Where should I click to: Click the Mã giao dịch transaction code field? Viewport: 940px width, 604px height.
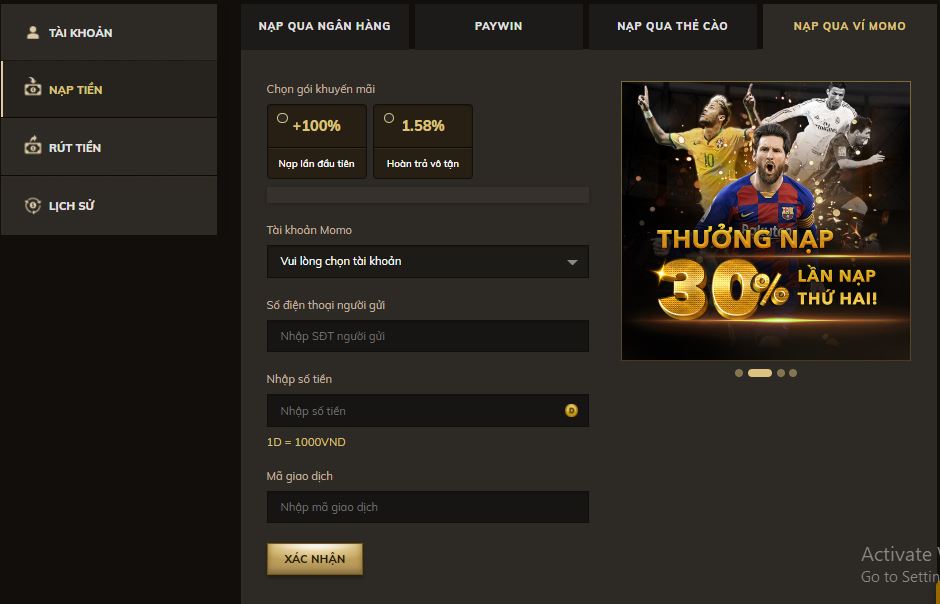[x=427, y=507]
